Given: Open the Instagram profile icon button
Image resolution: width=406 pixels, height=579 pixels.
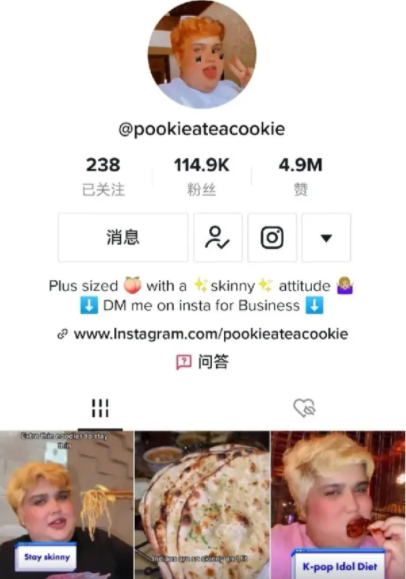Looking at the screenshot, I should tap(272, 237).
